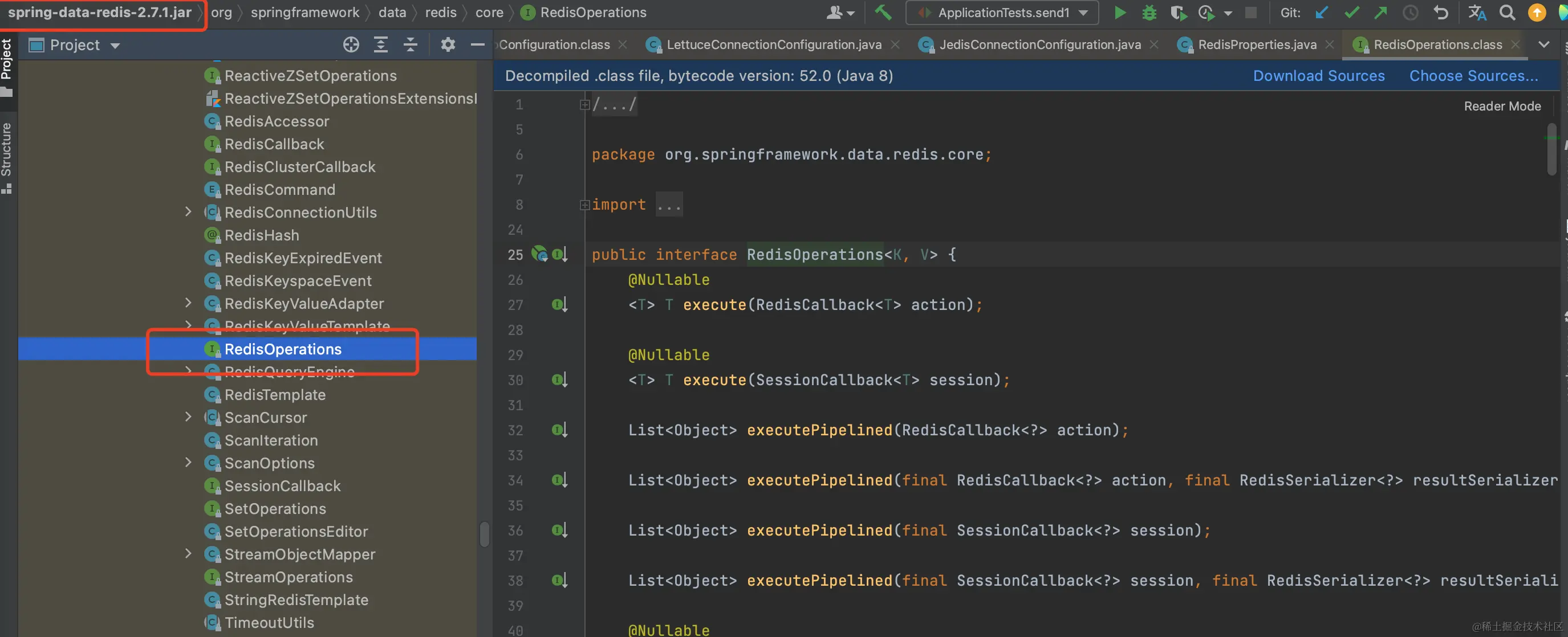The image size is (1568, 637).
Task: Expand the ScanOptions tree node
Action: coord(188,463)
